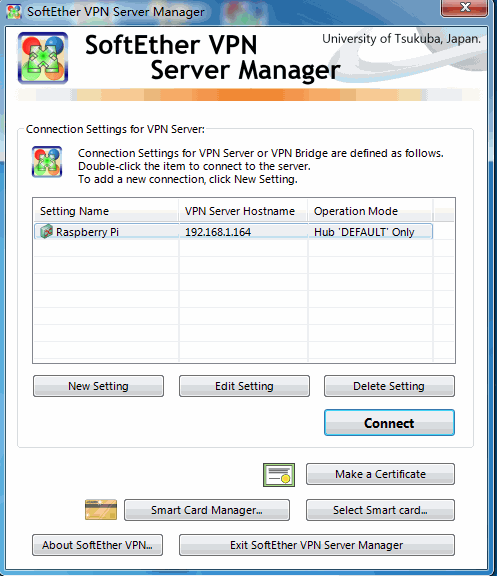Screen dimensions: 497x576
Task: Choose Select Smart card option
Action: tap(380, 510)
